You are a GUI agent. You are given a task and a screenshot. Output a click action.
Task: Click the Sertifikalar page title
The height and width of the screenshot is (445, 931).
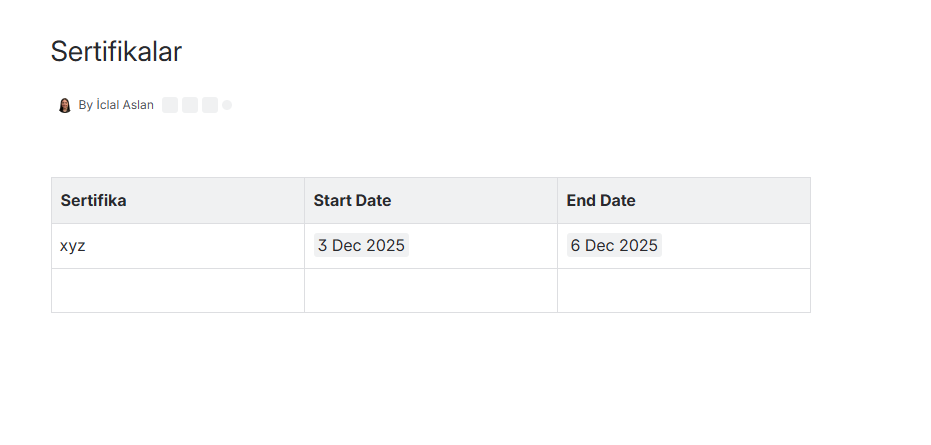[116, 52]
